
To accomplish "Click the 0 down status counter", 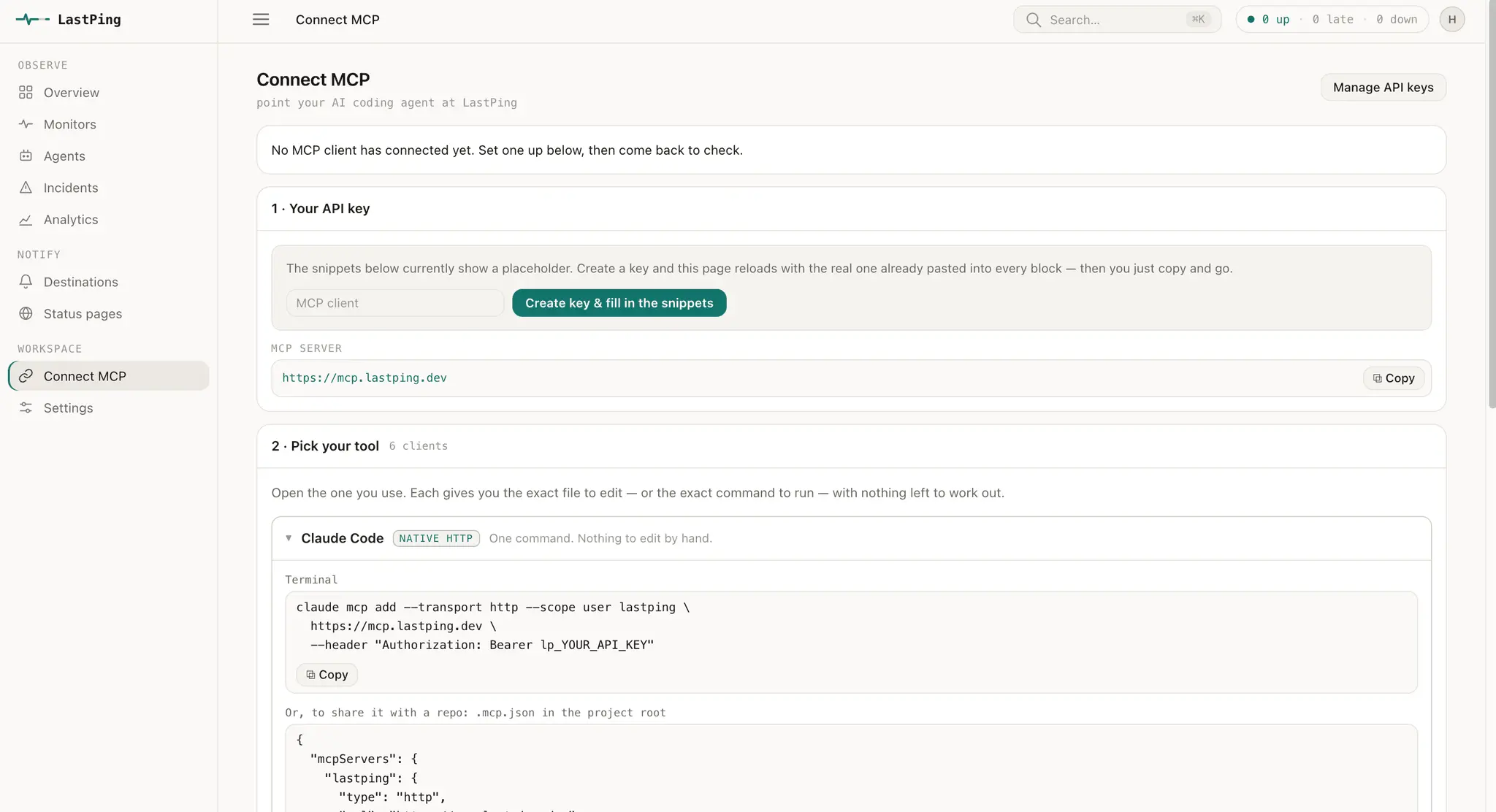I will pos(1397,20).
